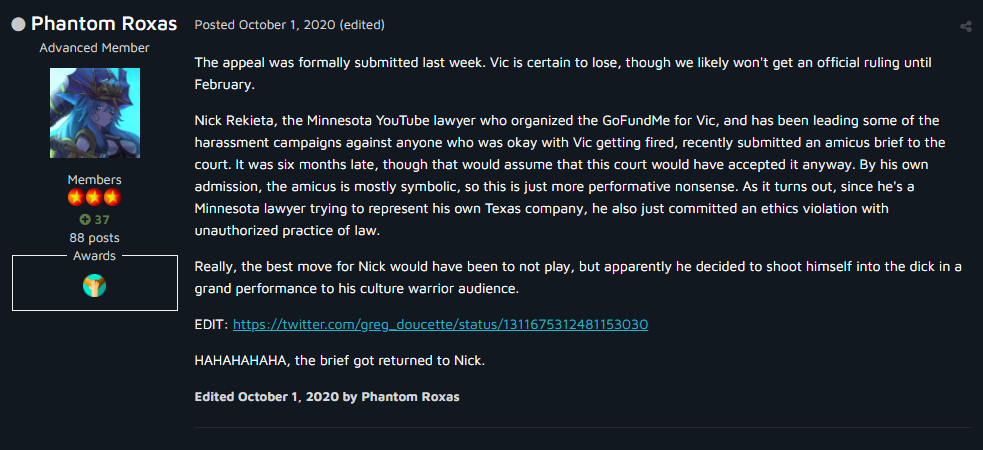Click the middle star rank icon
The height and width of the screenshot is (450, 983).
tap(95, 199)
